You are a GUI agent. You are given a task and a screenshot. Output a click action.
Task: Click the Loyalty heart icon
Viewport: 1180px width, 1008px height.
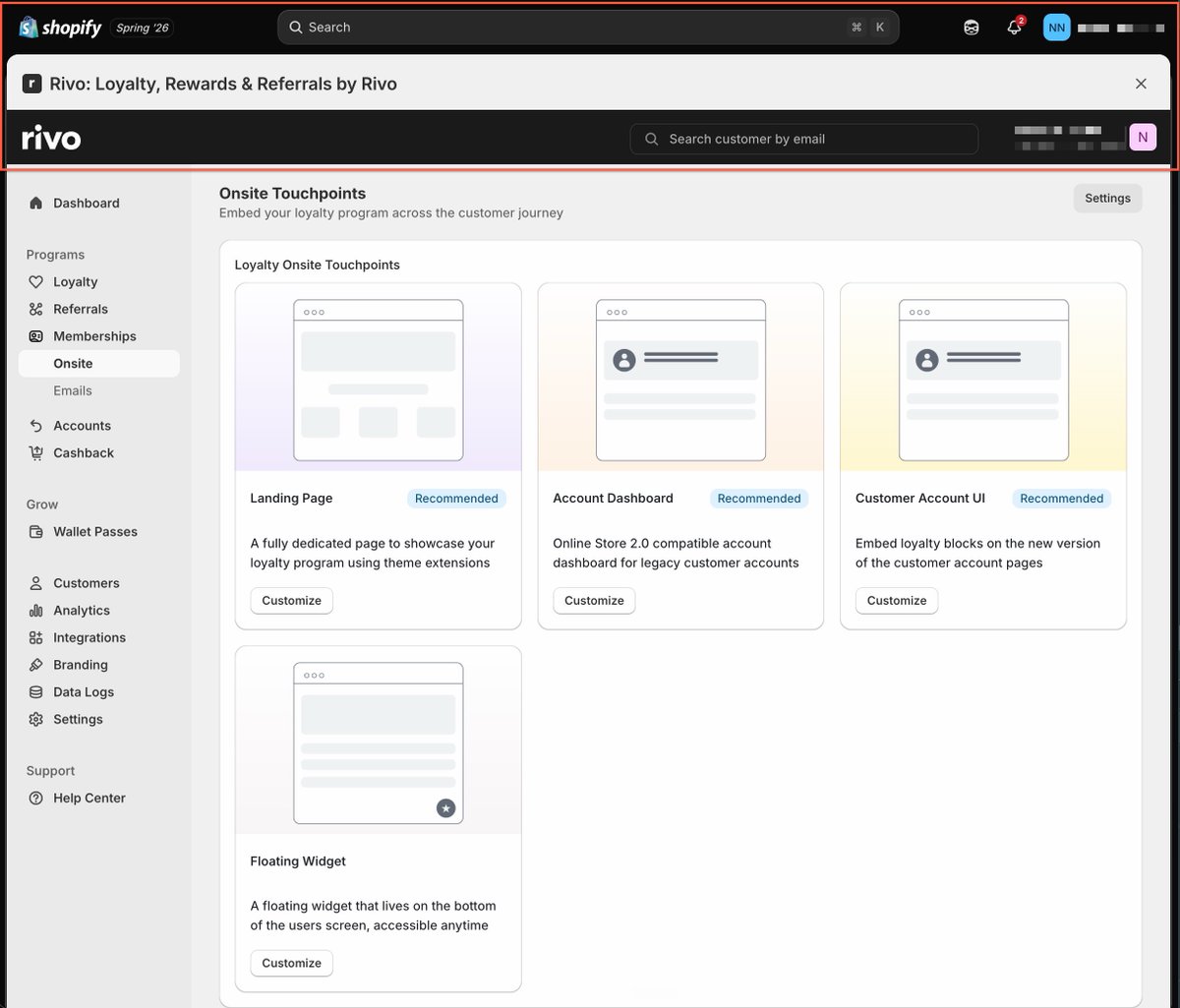point(36,282)
